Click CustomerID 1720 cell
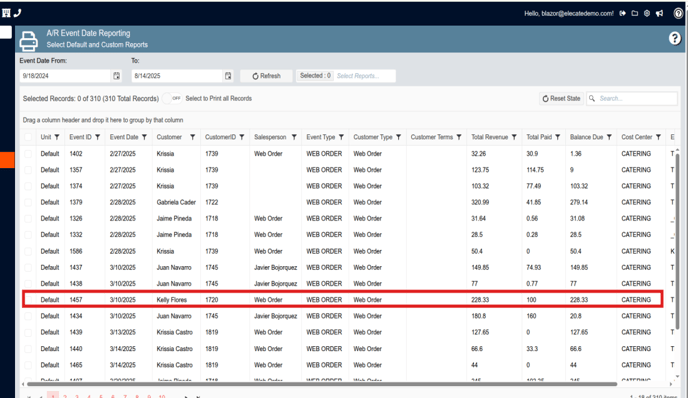The height and width of the screenshot is (398, 688). coord(211,300)
